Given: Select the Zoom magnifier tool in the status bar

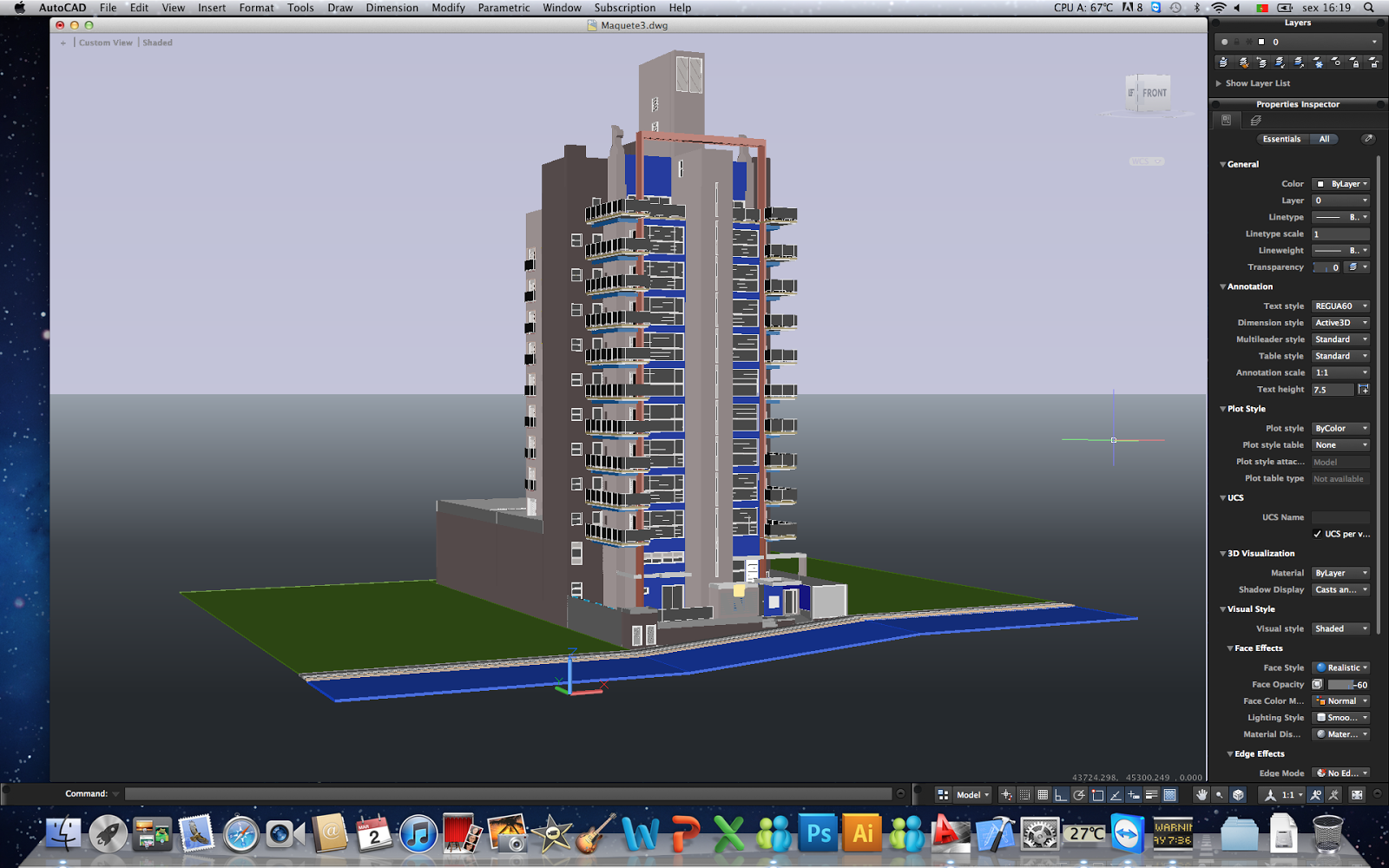Looking at the screenshot, I should pyautogui.click(x=1219, y=794).
